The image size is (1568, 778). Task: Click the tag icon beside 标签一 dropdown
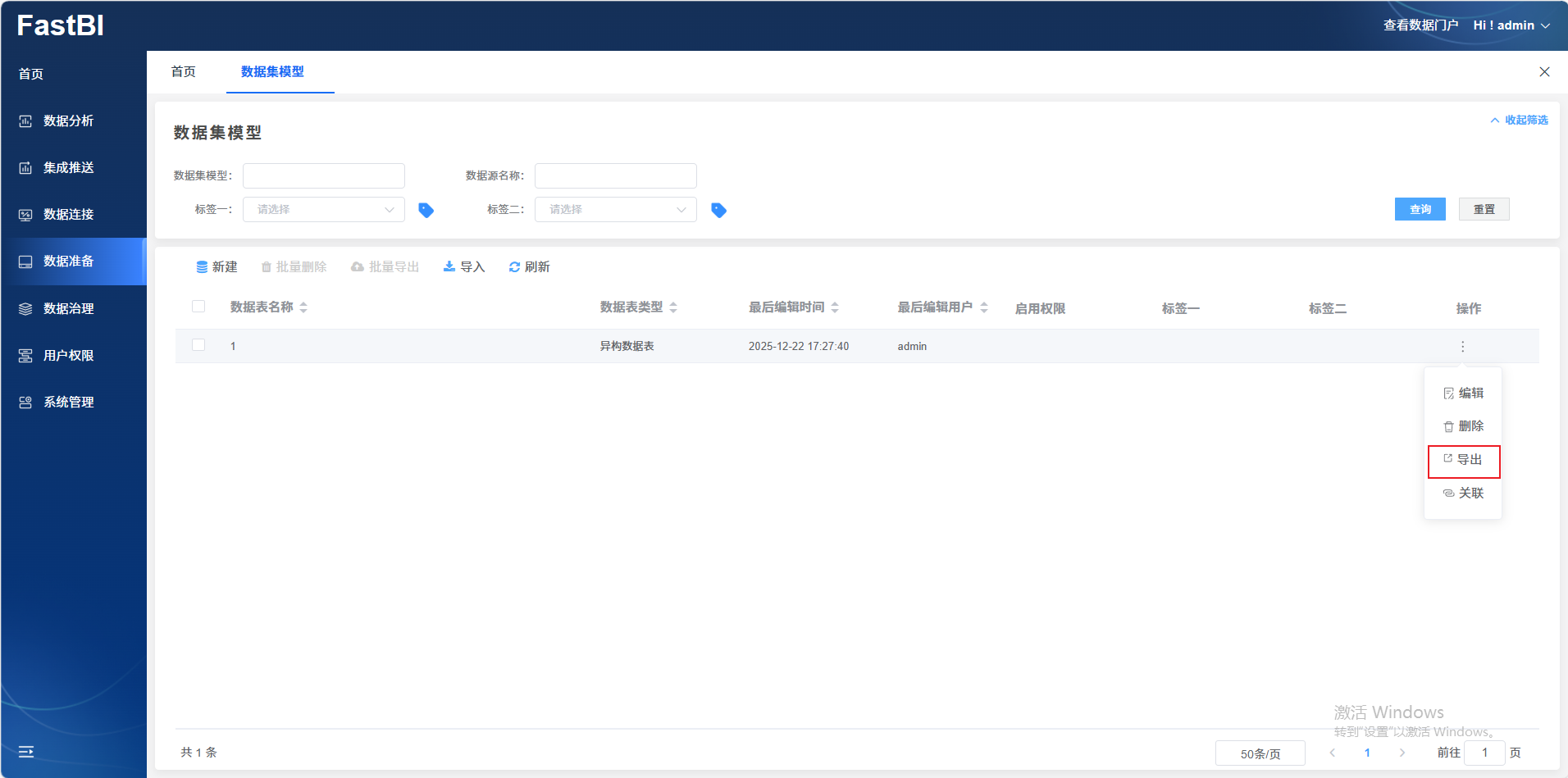point(426,210)
